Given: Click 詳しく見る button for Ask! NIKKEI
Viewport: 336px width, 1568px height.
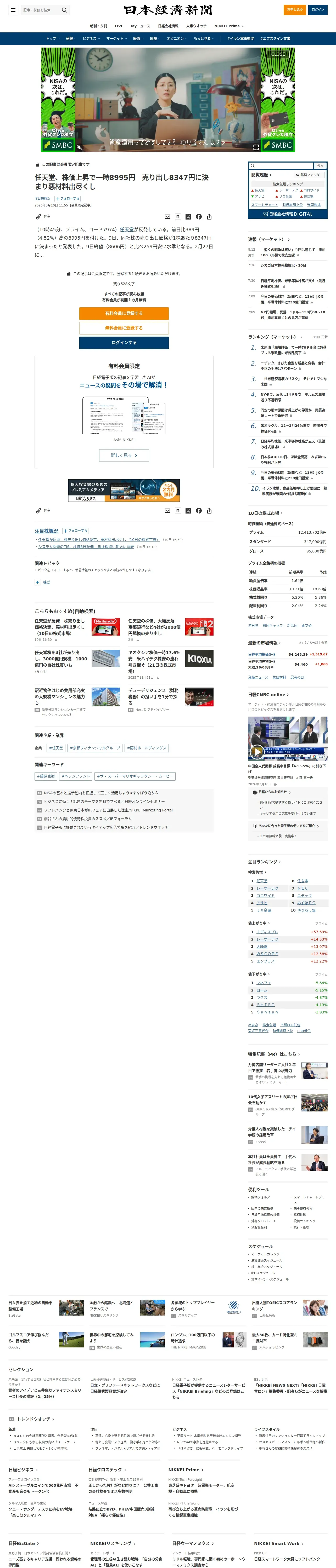Looking at the screenshot, I should click(124, 455).
